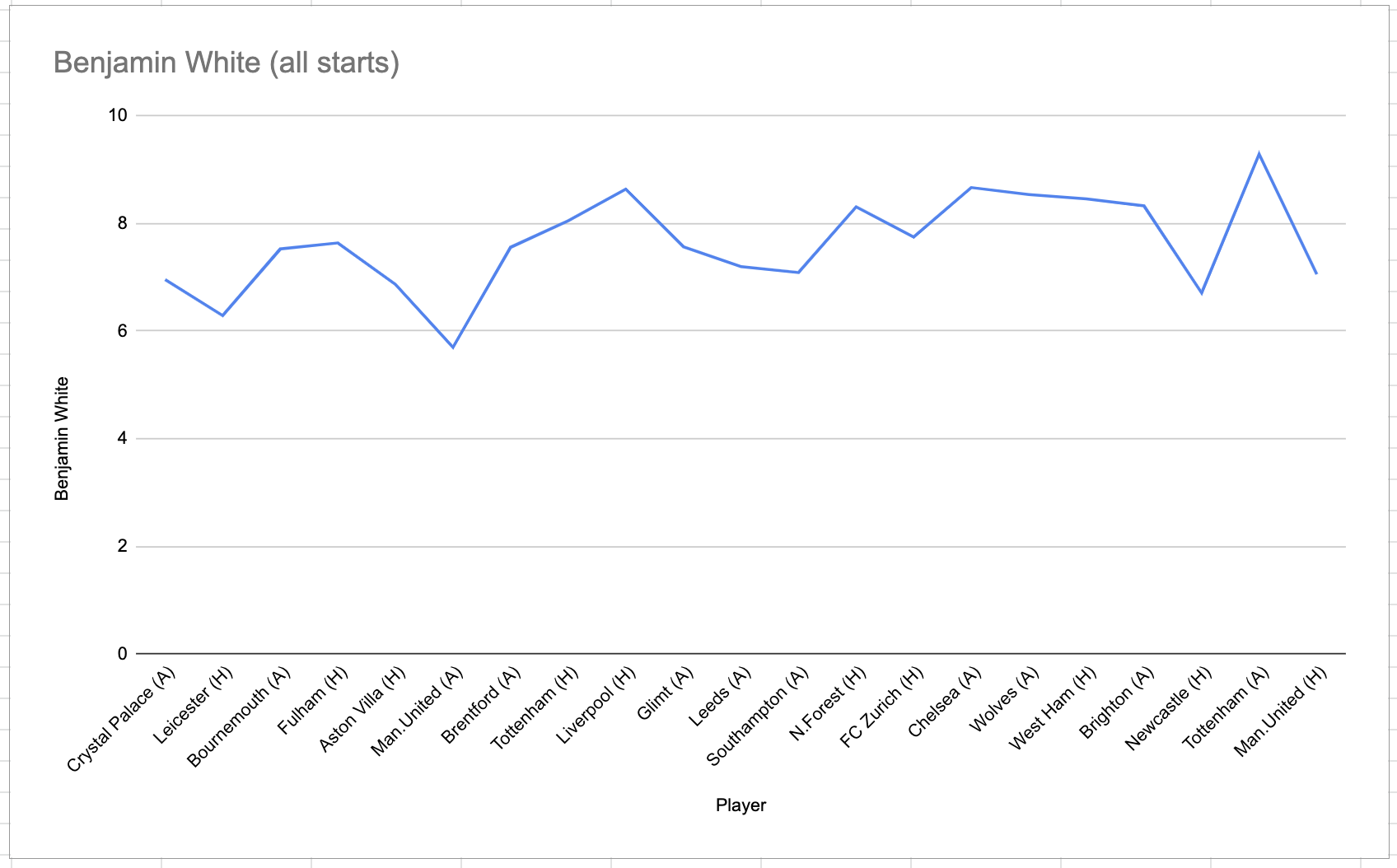Viewport: 1397px width, 868px height.
Task: Click the line dip above Newcastle (H)
Action: coord(1202,292)
